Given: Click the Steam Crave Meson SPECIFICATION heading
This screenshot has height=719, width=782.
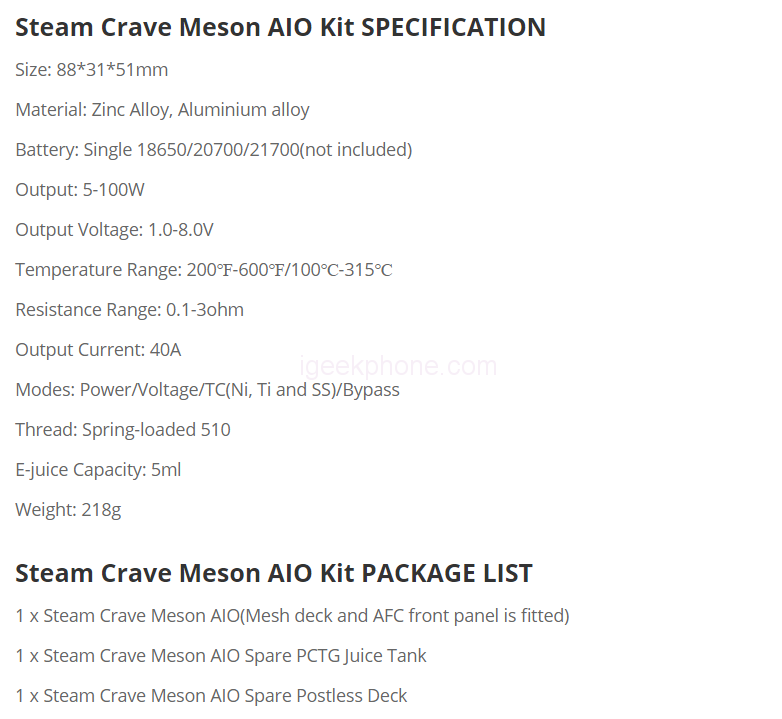Looking at the screenshot, I should 280,27.
